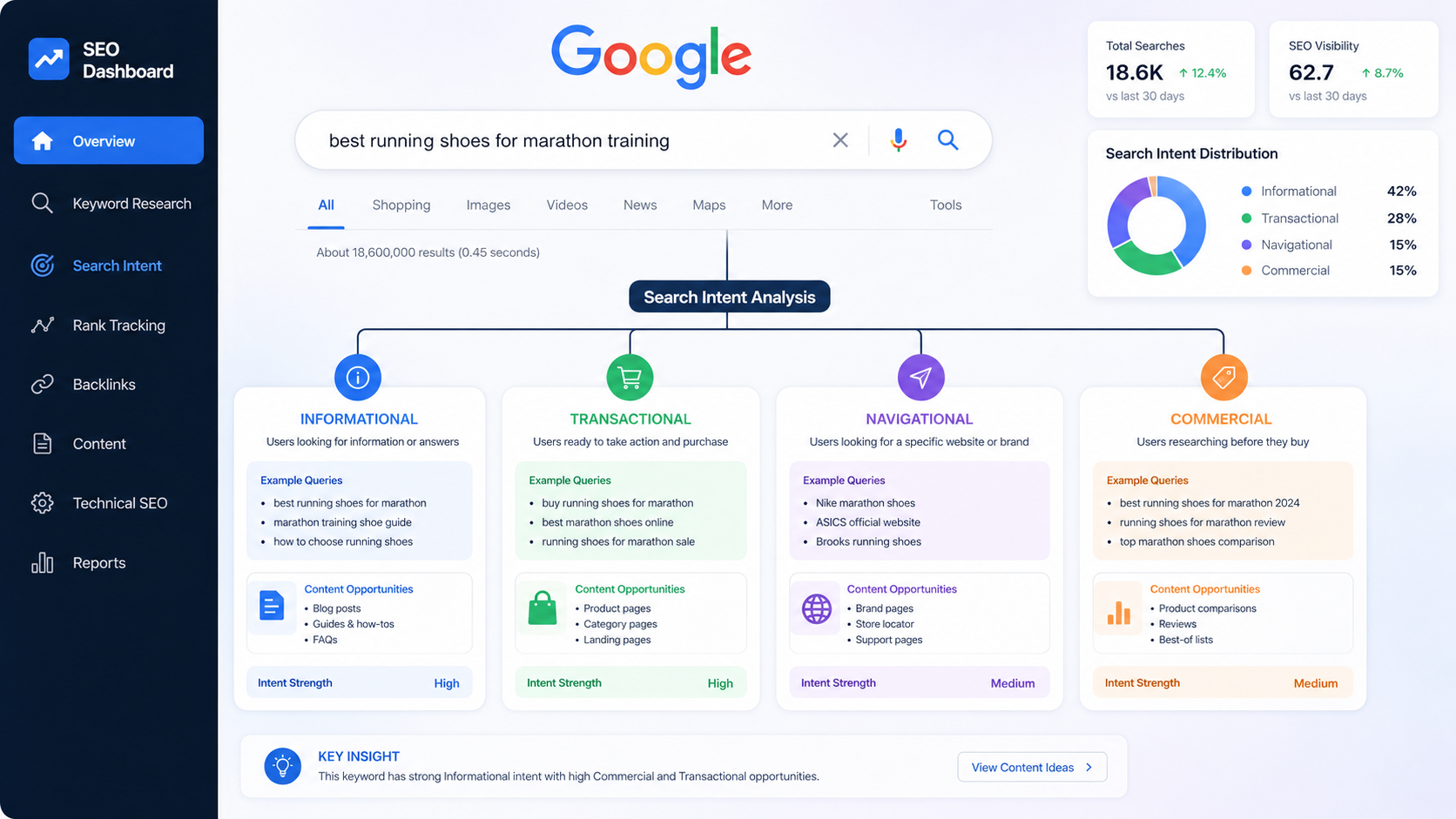Viewport: 1456px width, 819px height.
Task: Go to Search Intent in the sidebar
Action: click(x=109, y=265)
